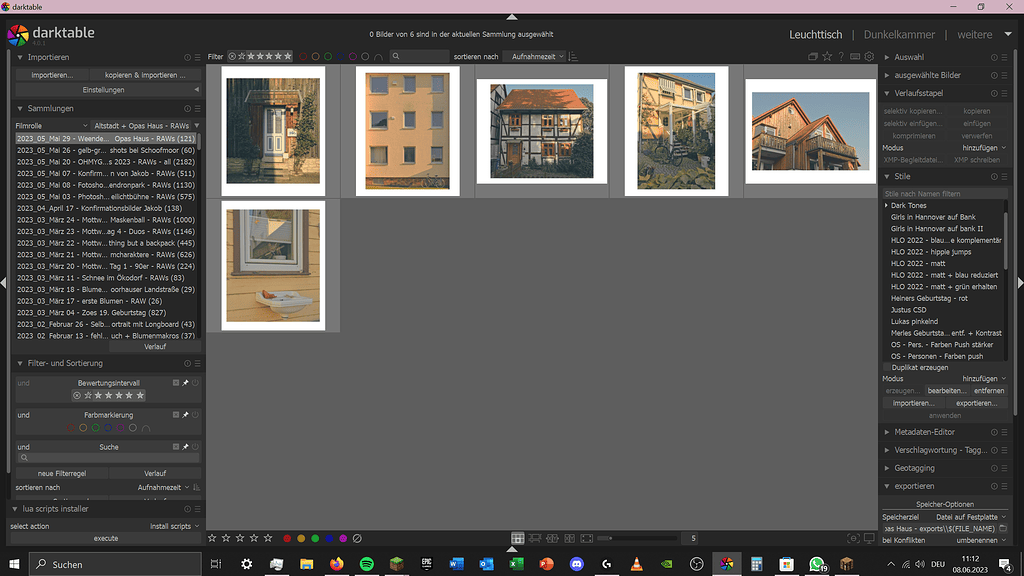Toggle the five-star rating filter at top
Image resolution: width=1024 pixels, height=576 pixels.
tap(287, 56)
